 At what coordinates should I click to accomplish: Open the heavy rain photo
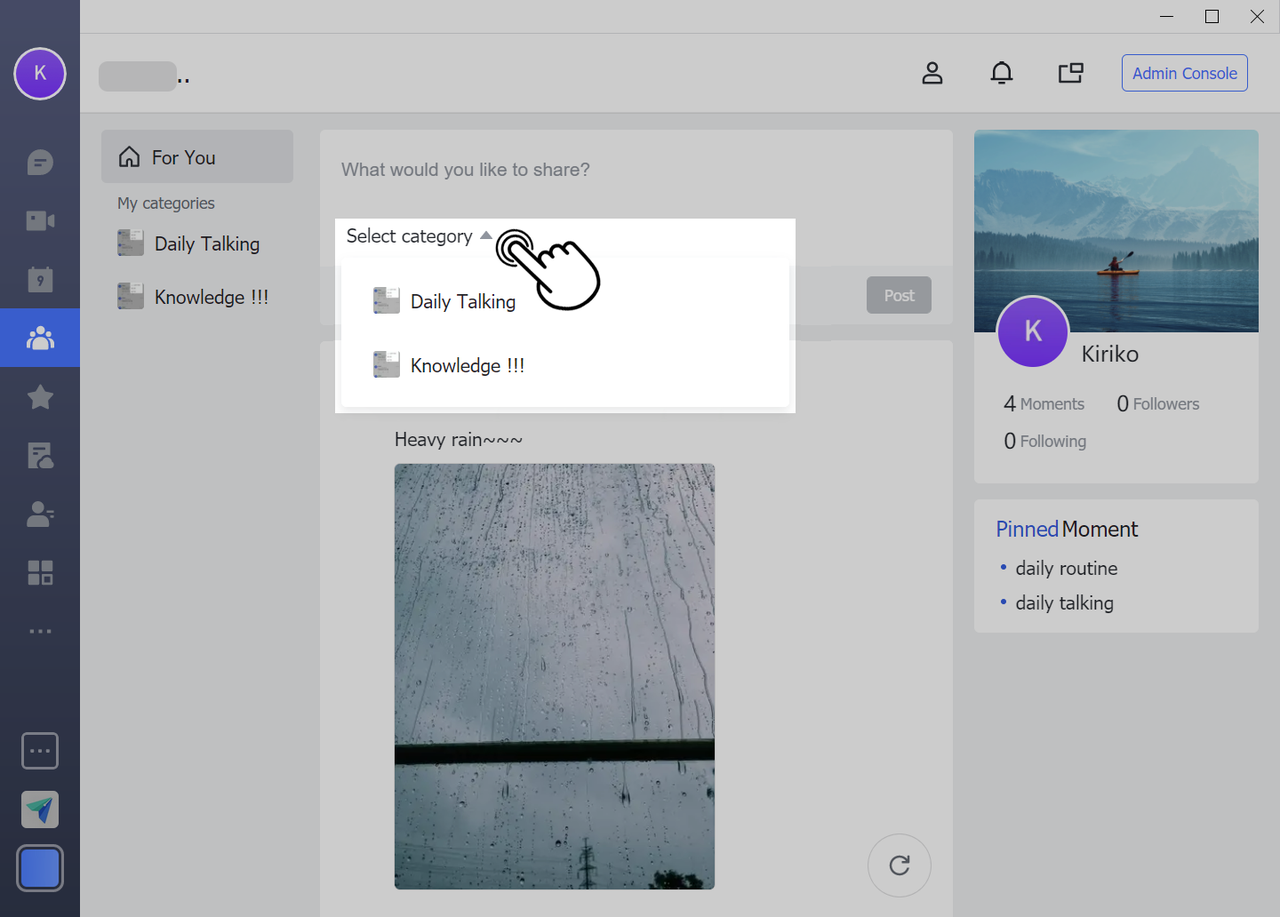(554, 676)
